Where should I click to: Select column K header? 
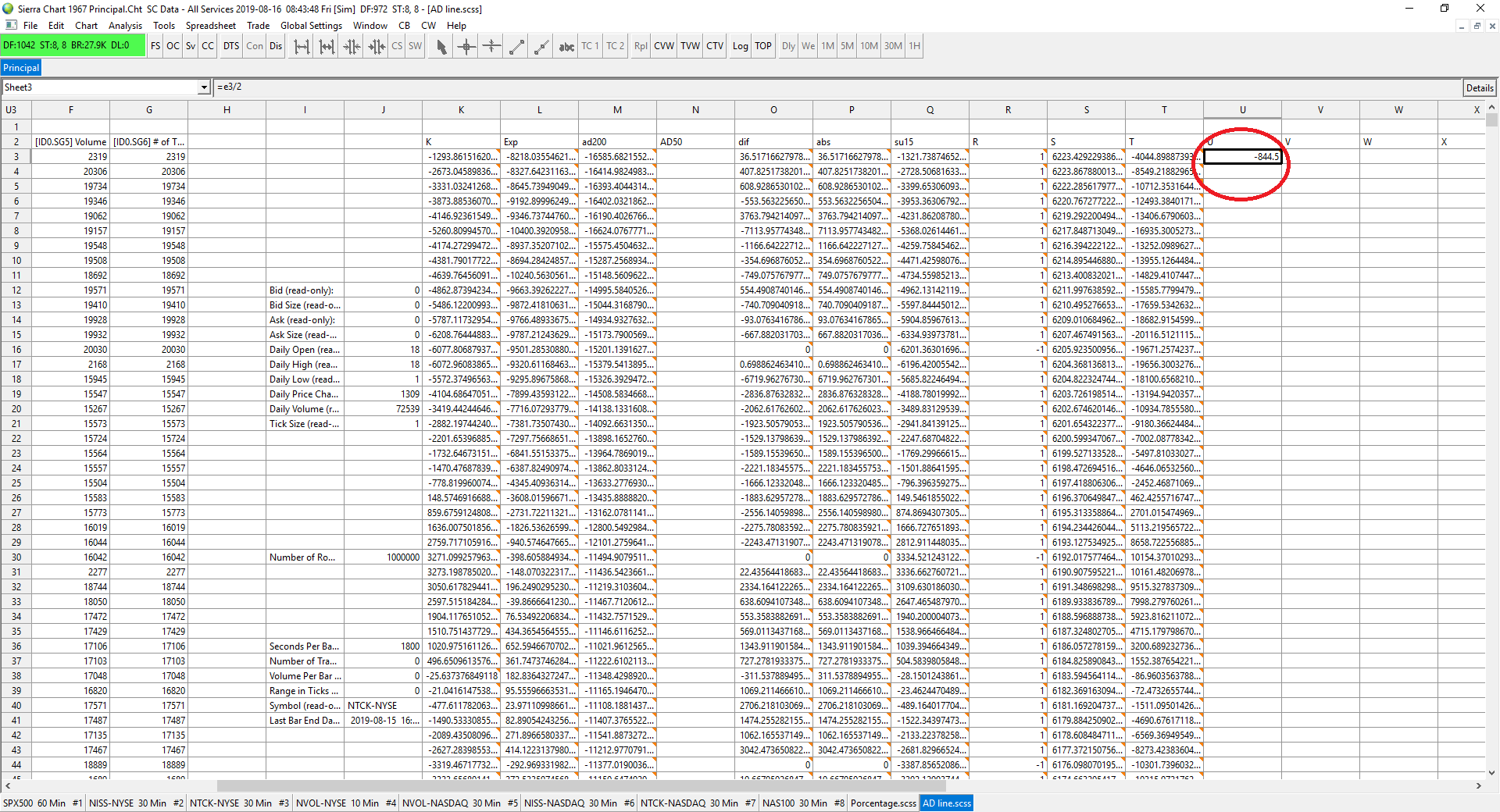tap(461, 110)
